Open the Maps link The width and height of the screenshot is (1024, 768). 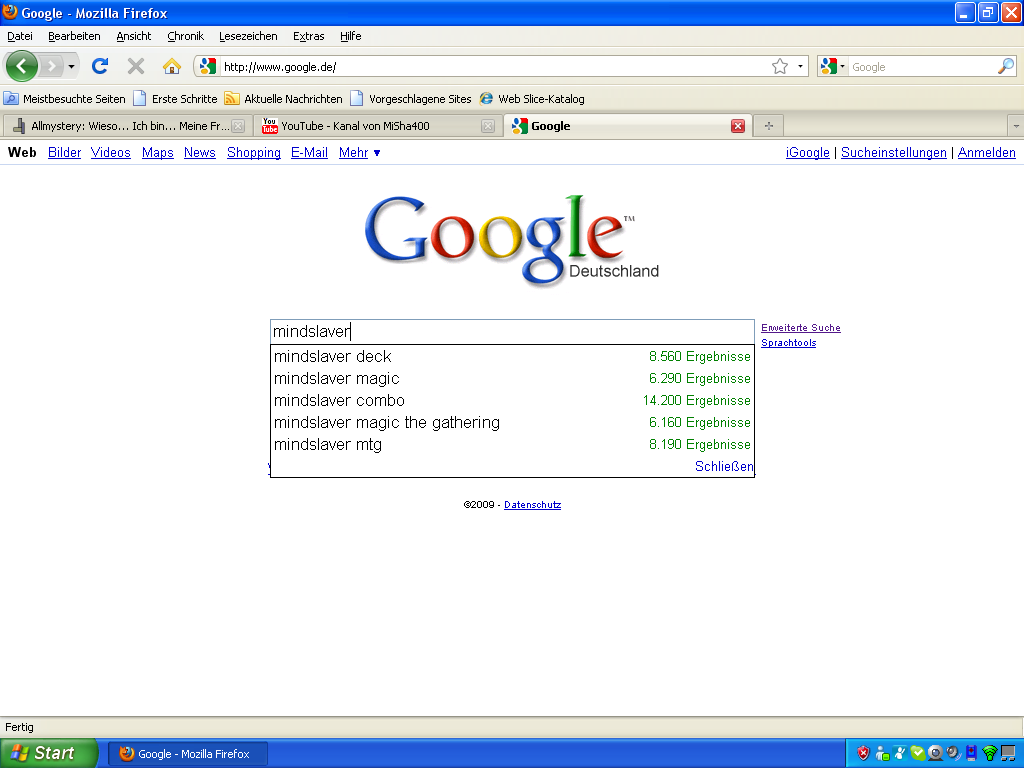pos(157,152)
